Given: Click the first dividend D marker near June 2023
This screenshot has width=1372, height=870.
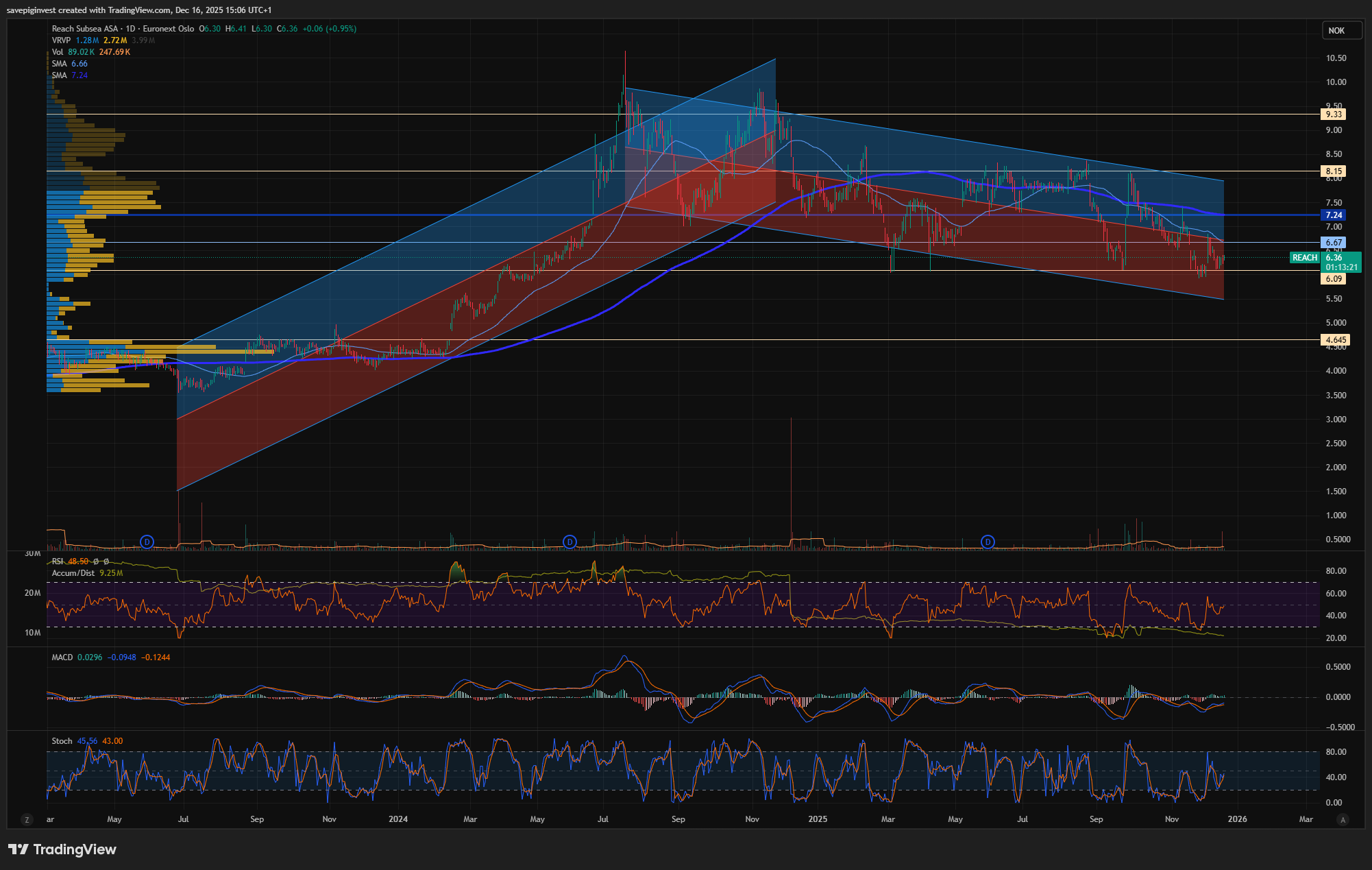Looking at the screenshot, I should click(x=147, y=542).
